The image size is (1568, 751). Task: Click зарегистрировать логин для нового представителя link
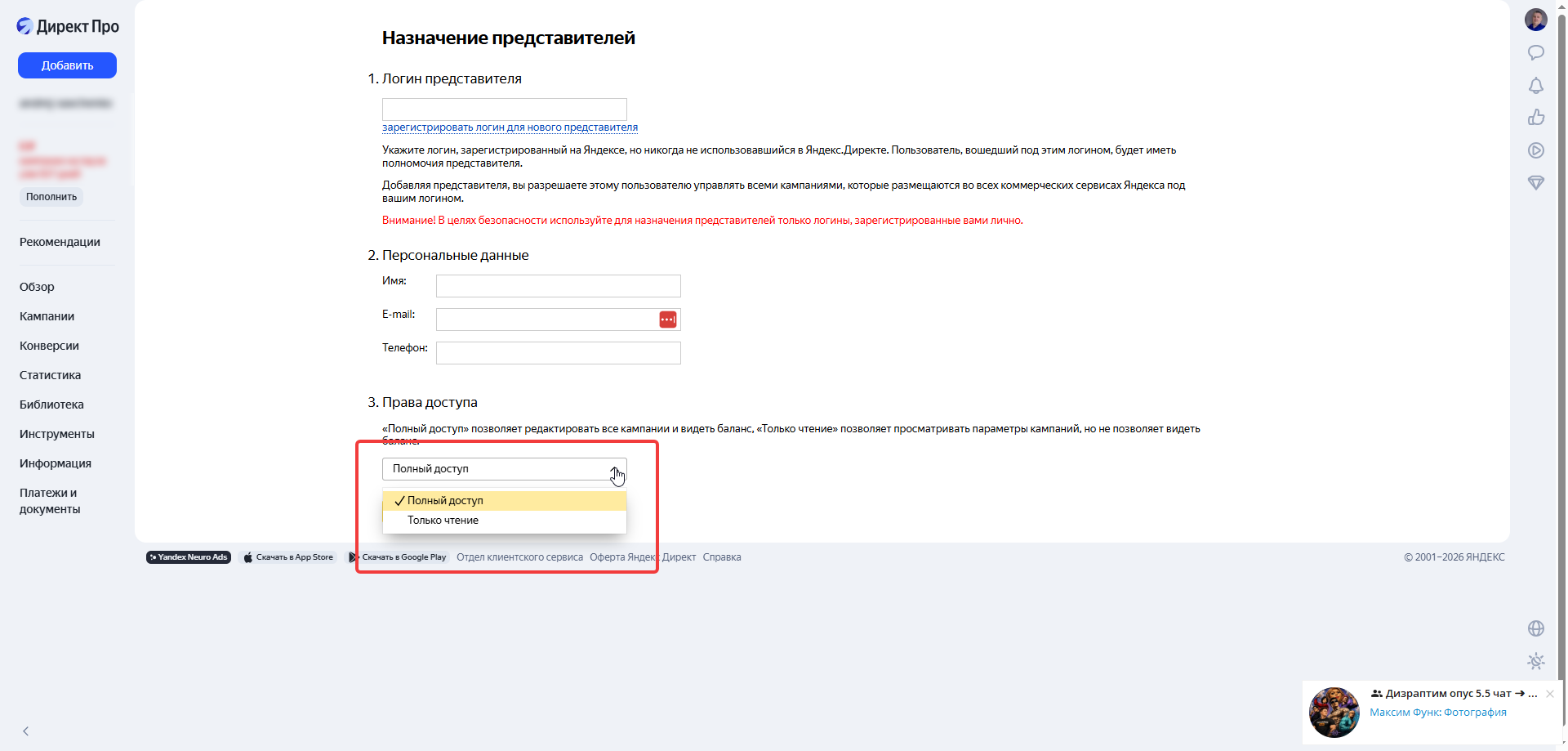tap(510, 127)
